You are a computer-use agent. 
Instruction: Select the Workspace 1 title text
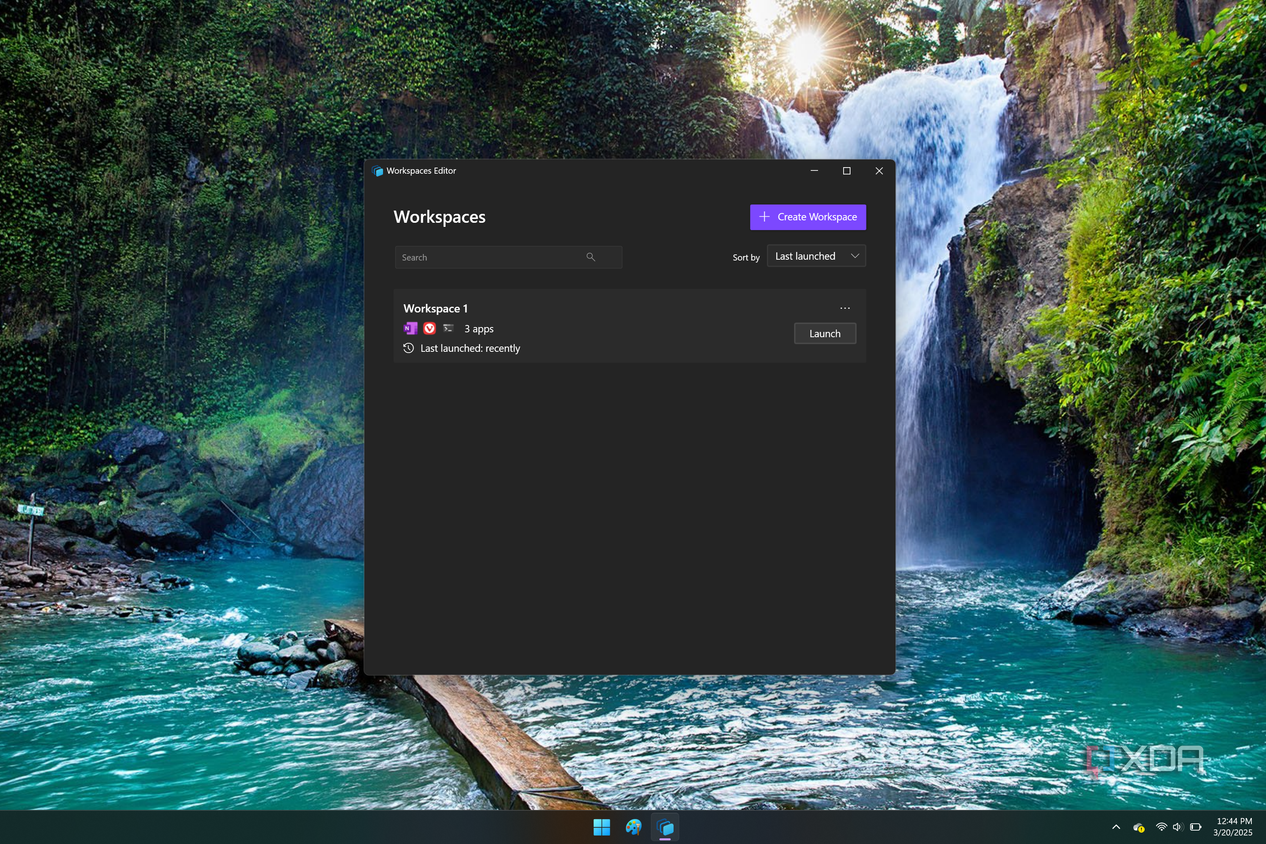(435, 308)
